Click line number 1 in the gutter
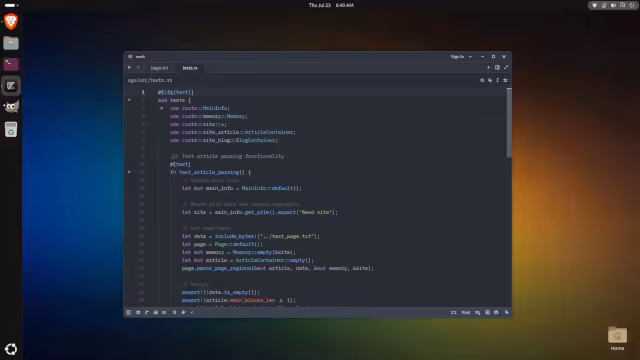Image resolution: width=640 pixels, height=360 pixels. [143, 92]
